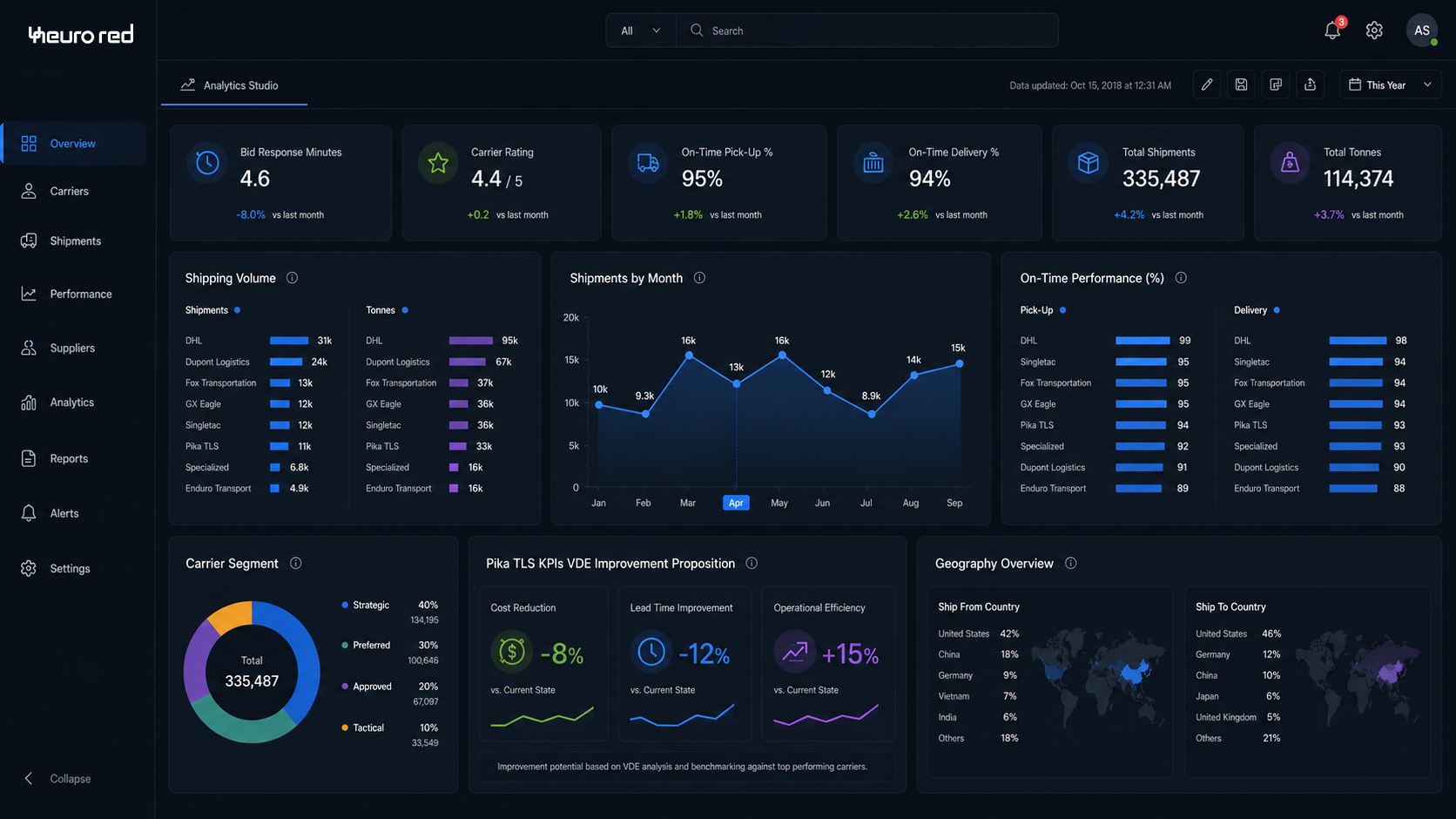This screenshot has width=1456, height=819.
Task: Click the Total Tonnes weight icon
Action: click(1290, 162)
